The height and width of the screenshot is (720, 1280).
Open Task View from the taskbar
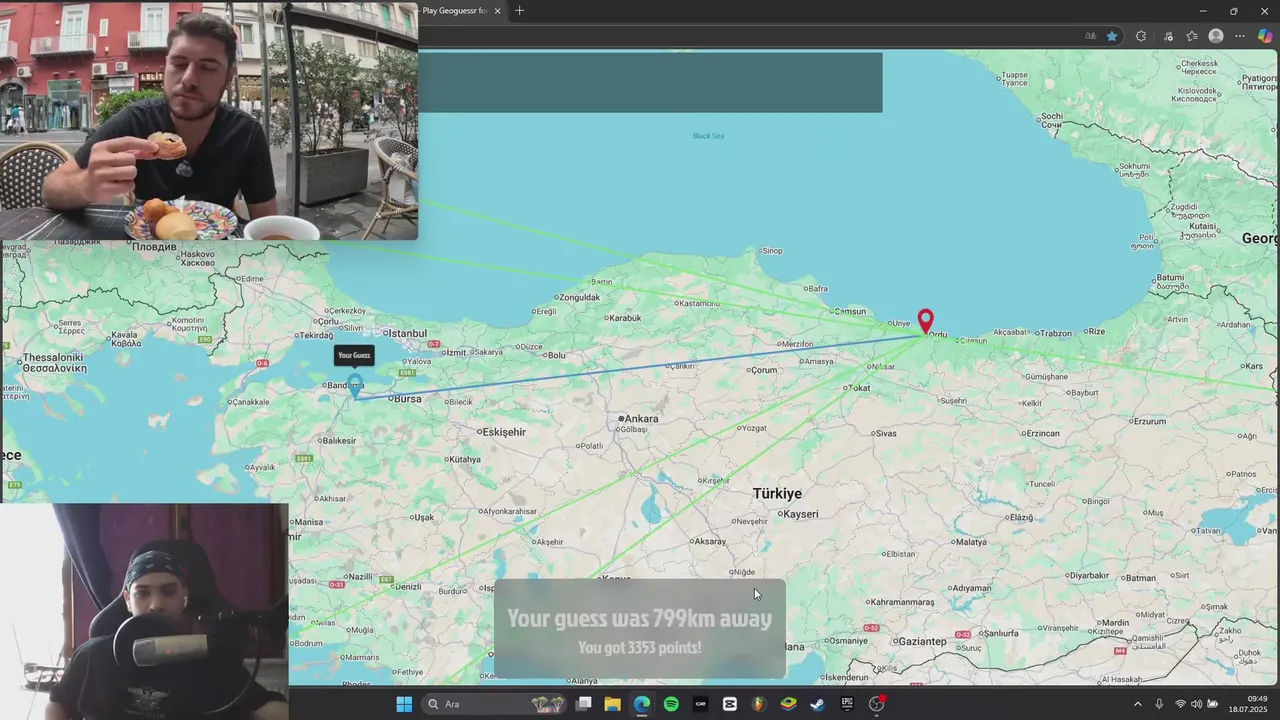(x=584, y=704)
